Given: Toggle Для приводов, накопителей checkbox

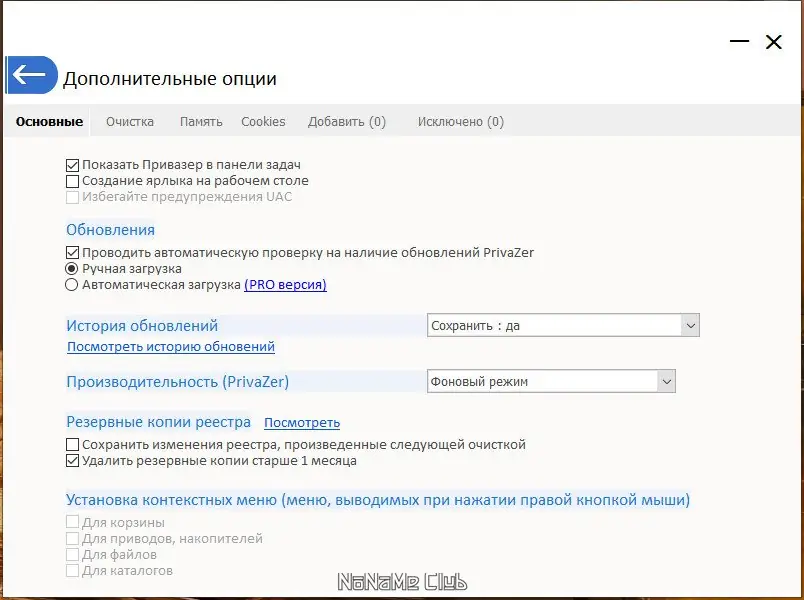Looking at the screenshot, I should coord(72,538).
